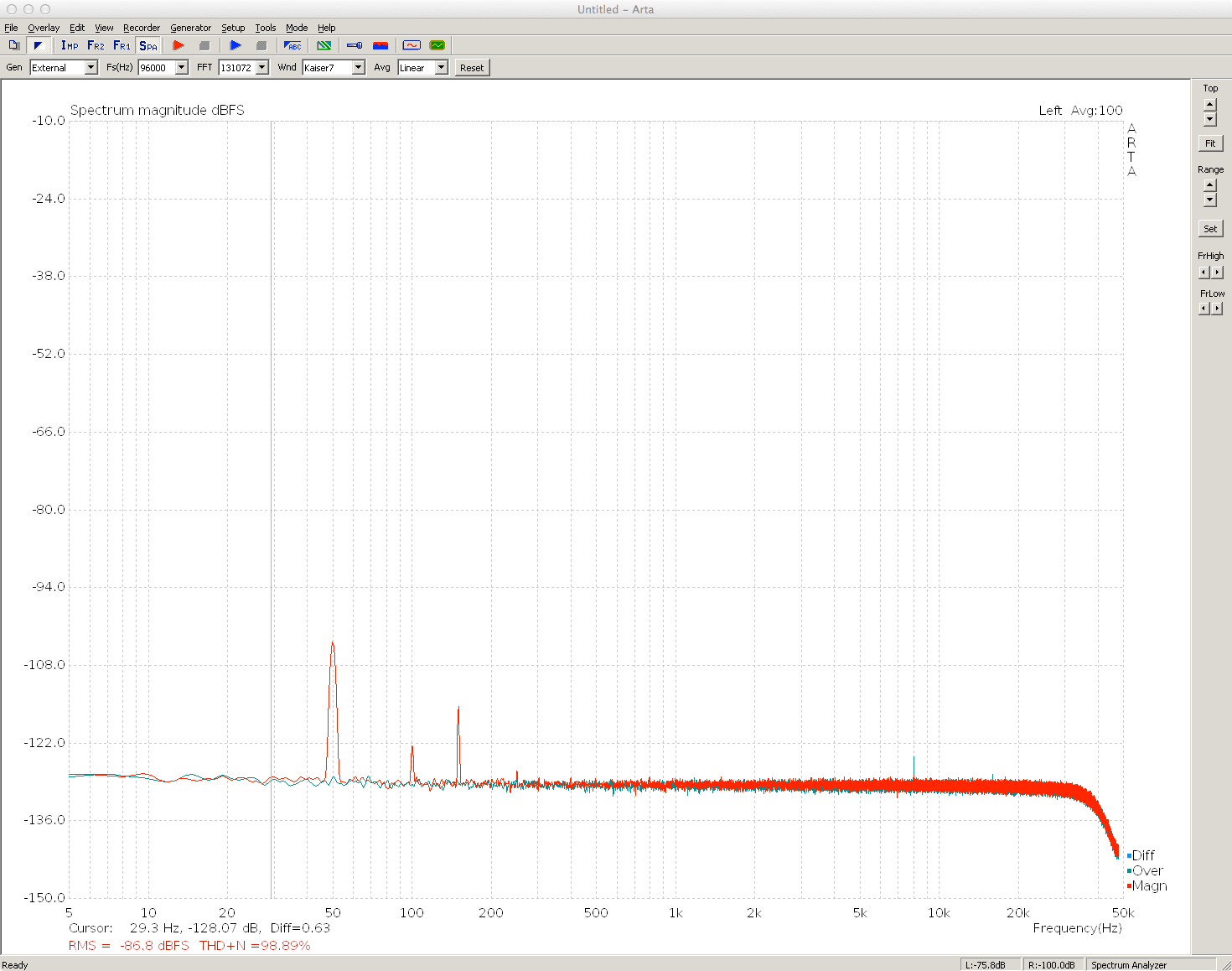1232x971 pixels.
Task: Click FrLow right arrow
Action: (1218, 309)
